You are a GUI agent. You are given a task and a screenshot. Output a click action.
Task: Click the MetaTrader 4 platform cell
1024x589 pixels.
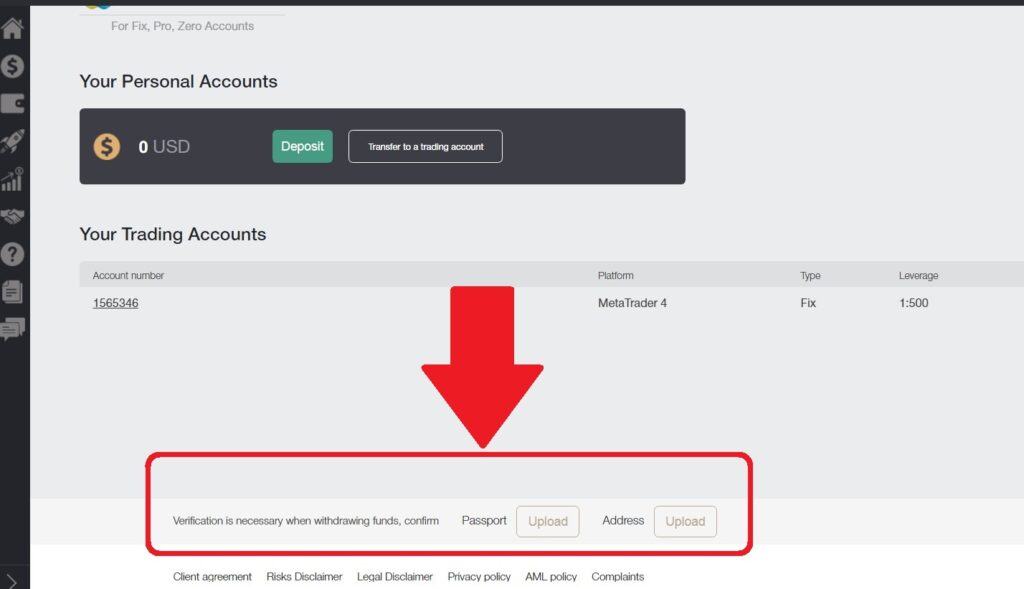click(632, 303)
